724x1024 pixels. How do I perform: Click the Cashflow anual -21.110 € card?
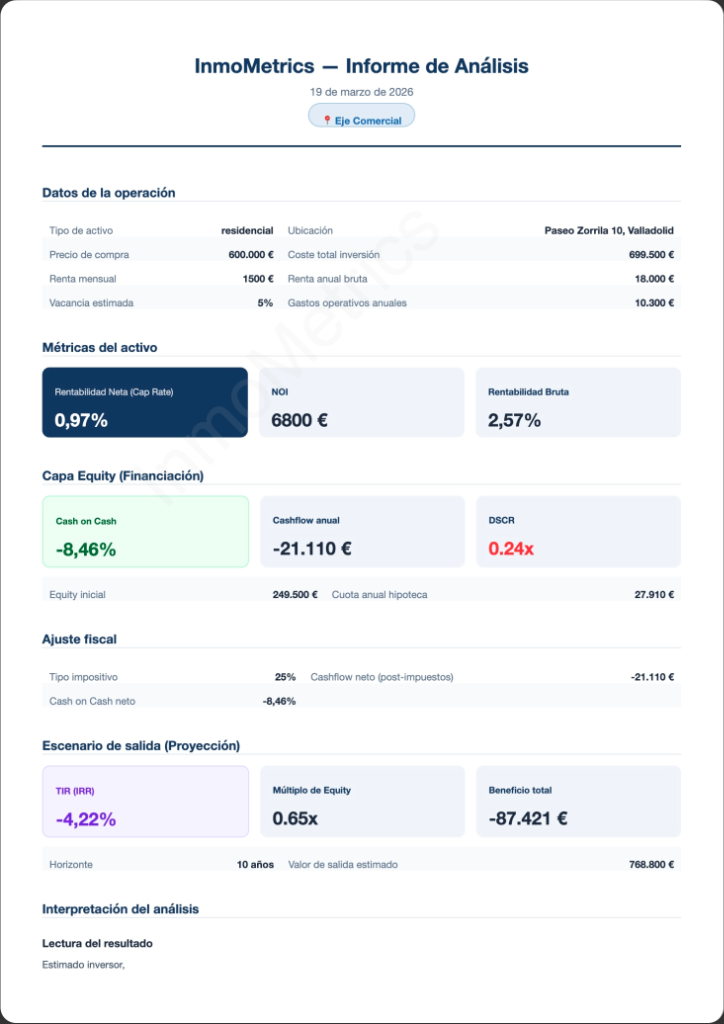(x=362, y=532)
